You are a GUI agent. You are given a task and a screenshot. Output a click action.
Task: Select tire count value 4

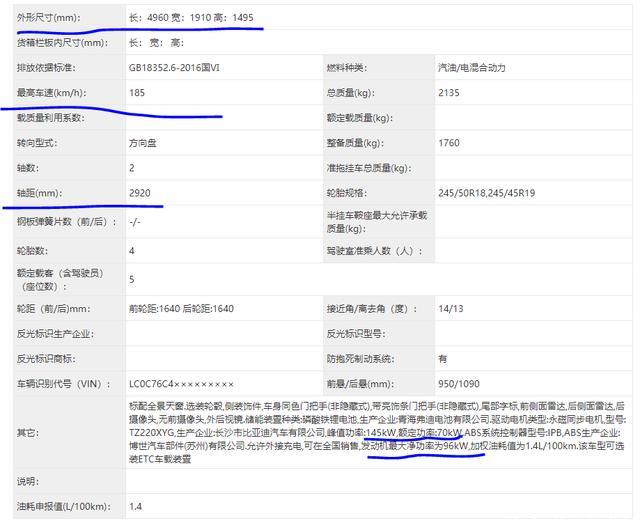tap(132, 251)
